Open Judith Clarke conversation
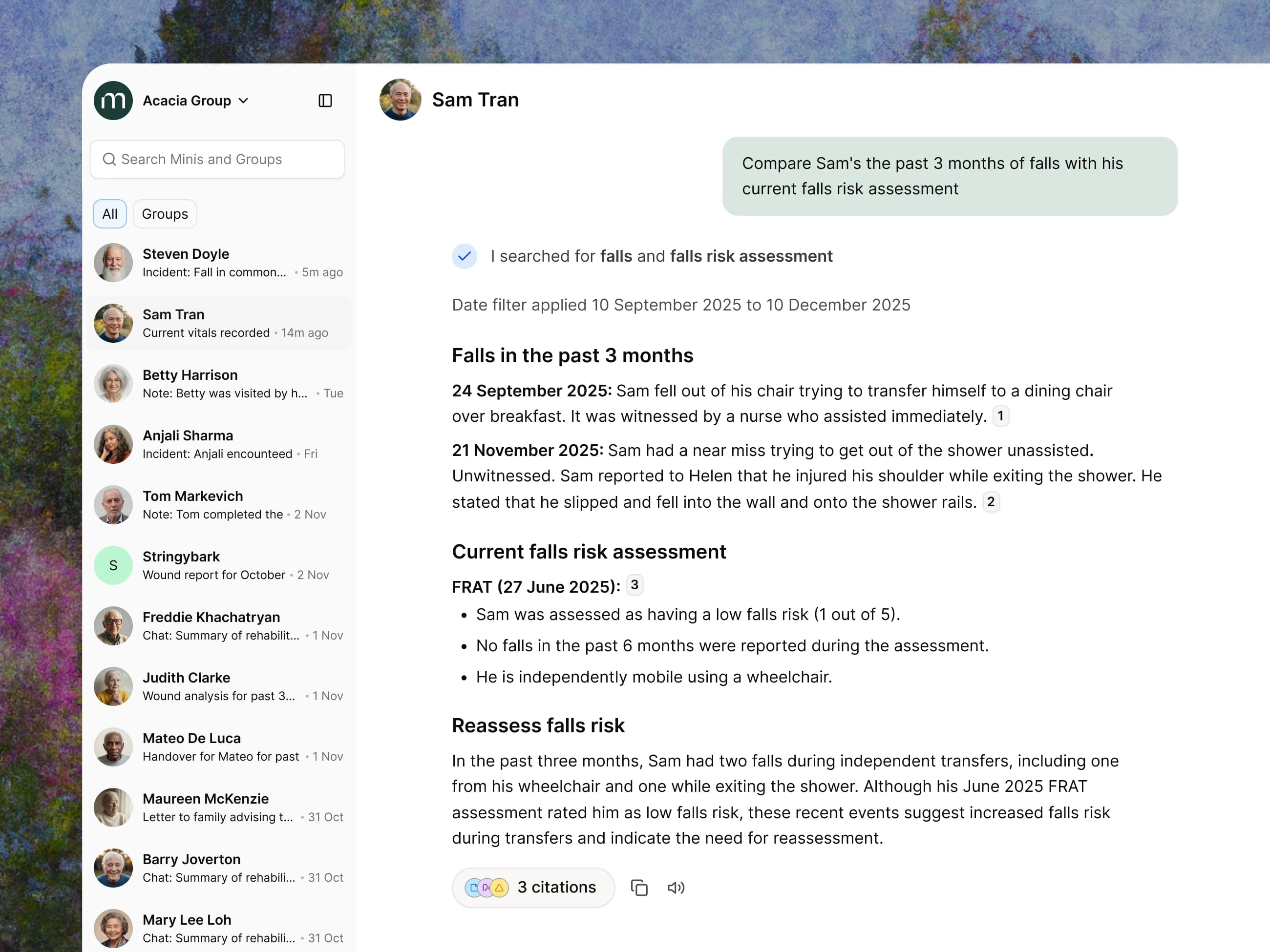The height and width of the screenshot is (952, 1270). point(218,686)
